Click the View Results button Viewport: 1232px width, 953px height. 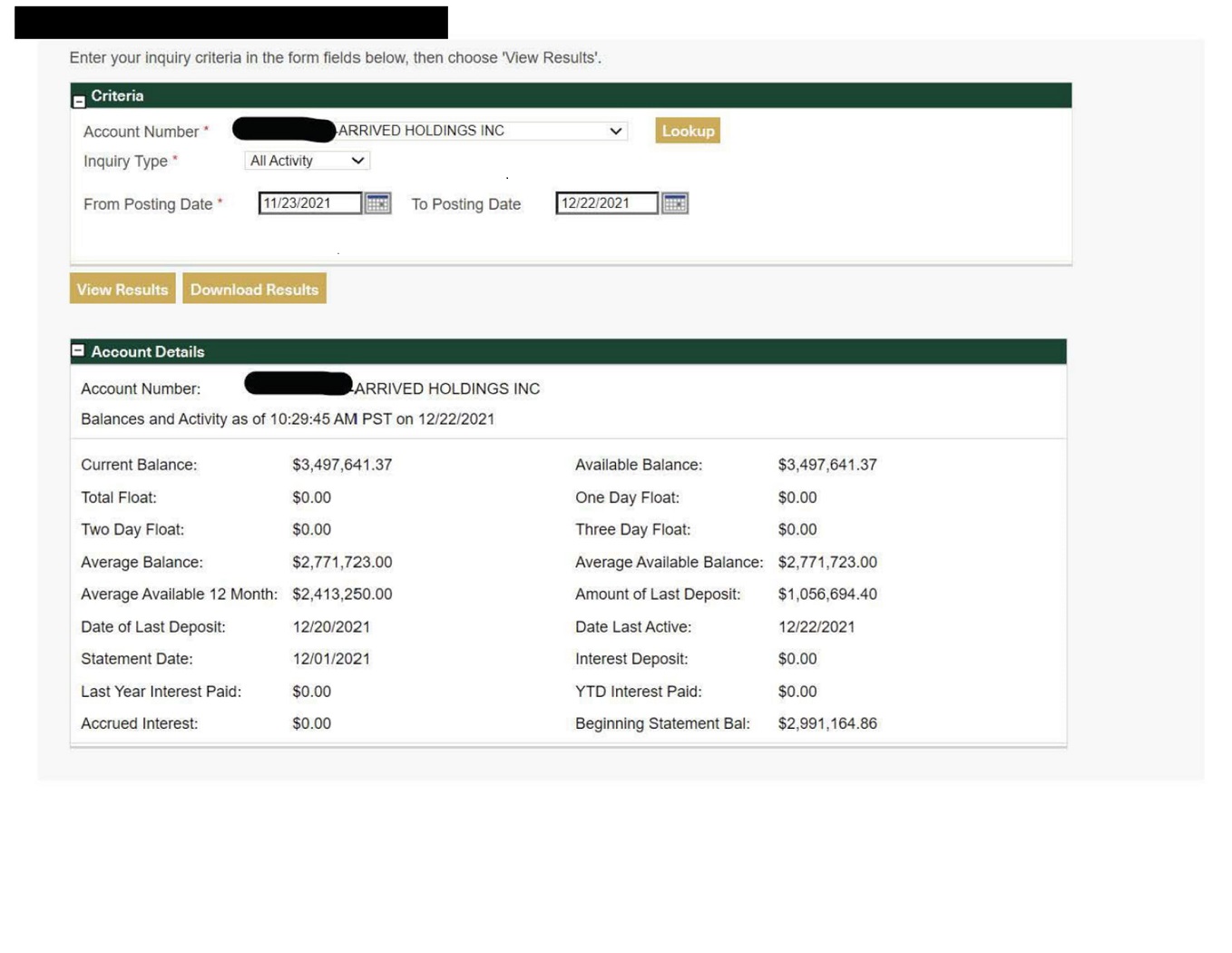tap(122, 290)
